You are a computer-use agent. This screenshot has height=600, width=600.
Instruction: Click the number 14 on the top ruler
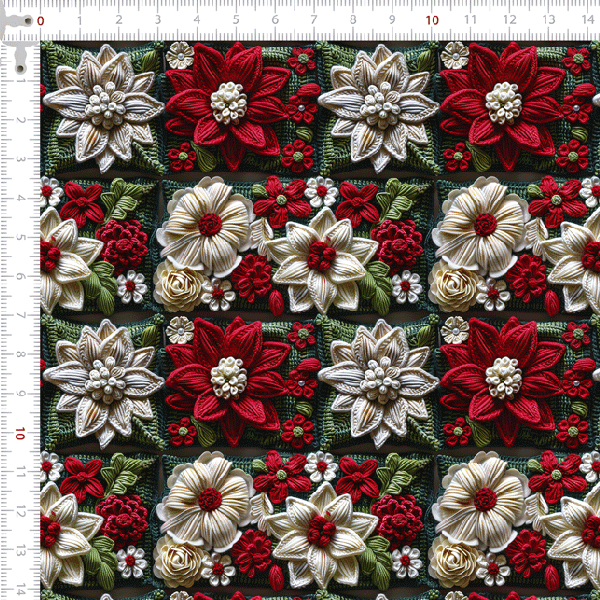[588, 20]
